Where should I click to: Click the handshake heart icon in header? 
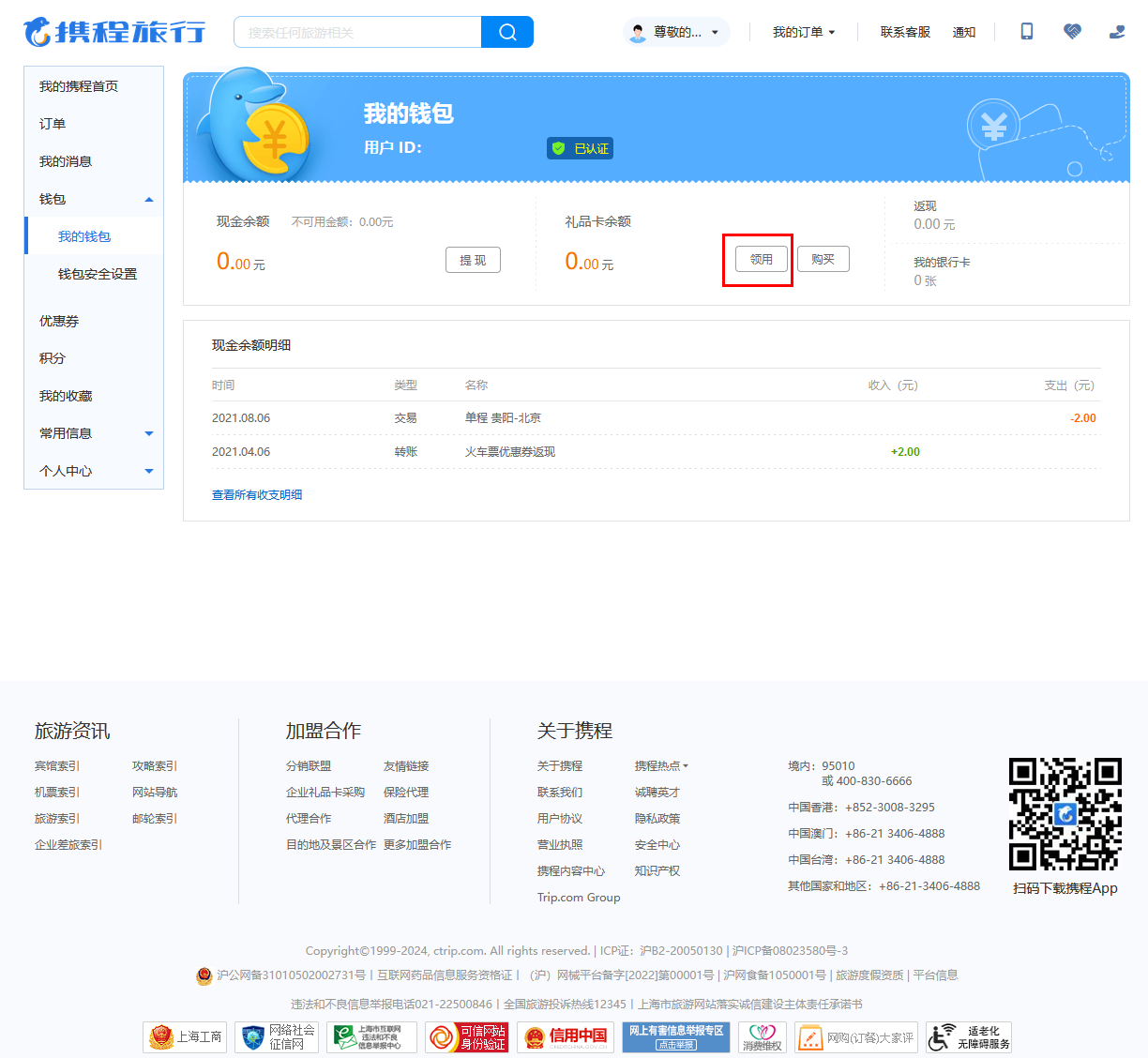click(x=1072, y=32)
